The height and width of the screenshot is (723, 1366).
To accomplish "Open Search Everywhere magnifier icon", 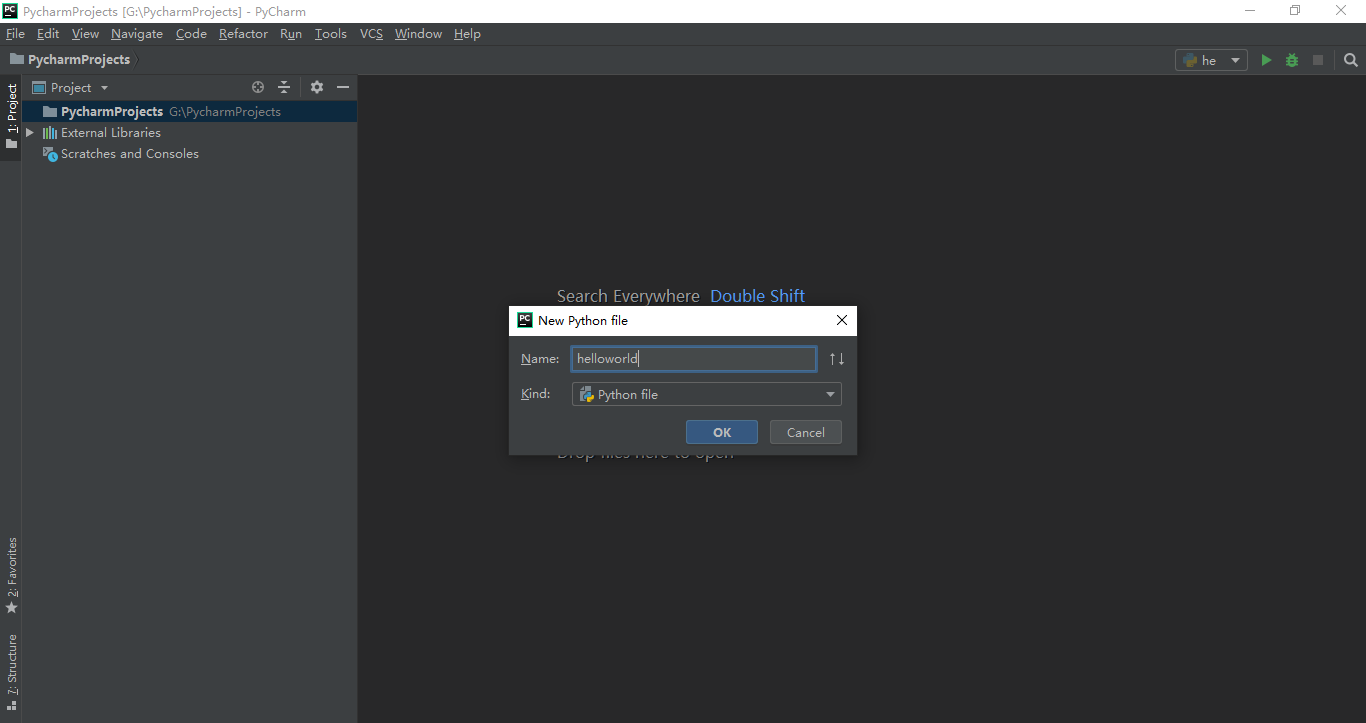I will [x=1351, y=60].
